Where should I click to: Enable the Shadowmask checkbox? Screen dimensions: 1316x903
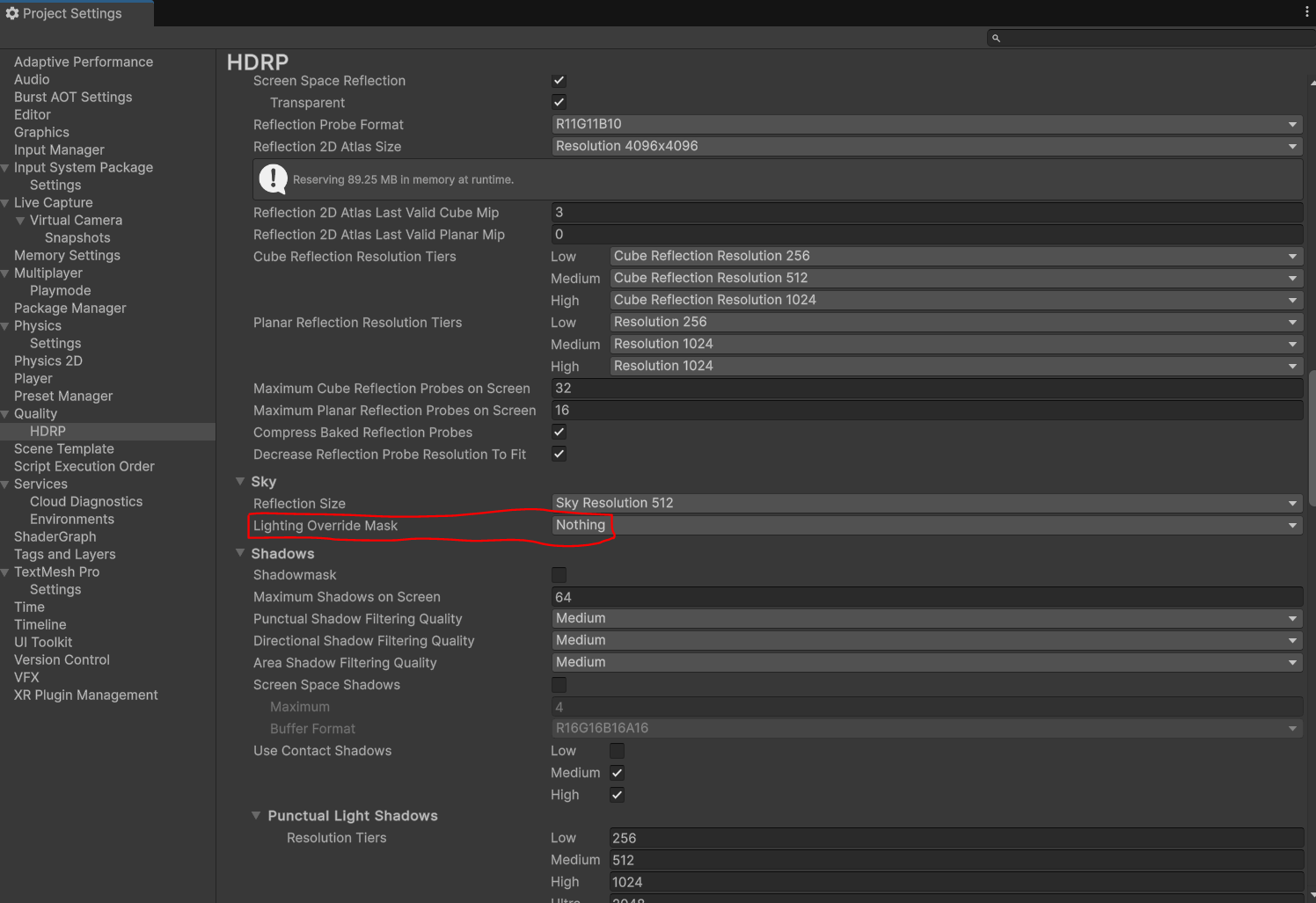(x=559, y=574)
